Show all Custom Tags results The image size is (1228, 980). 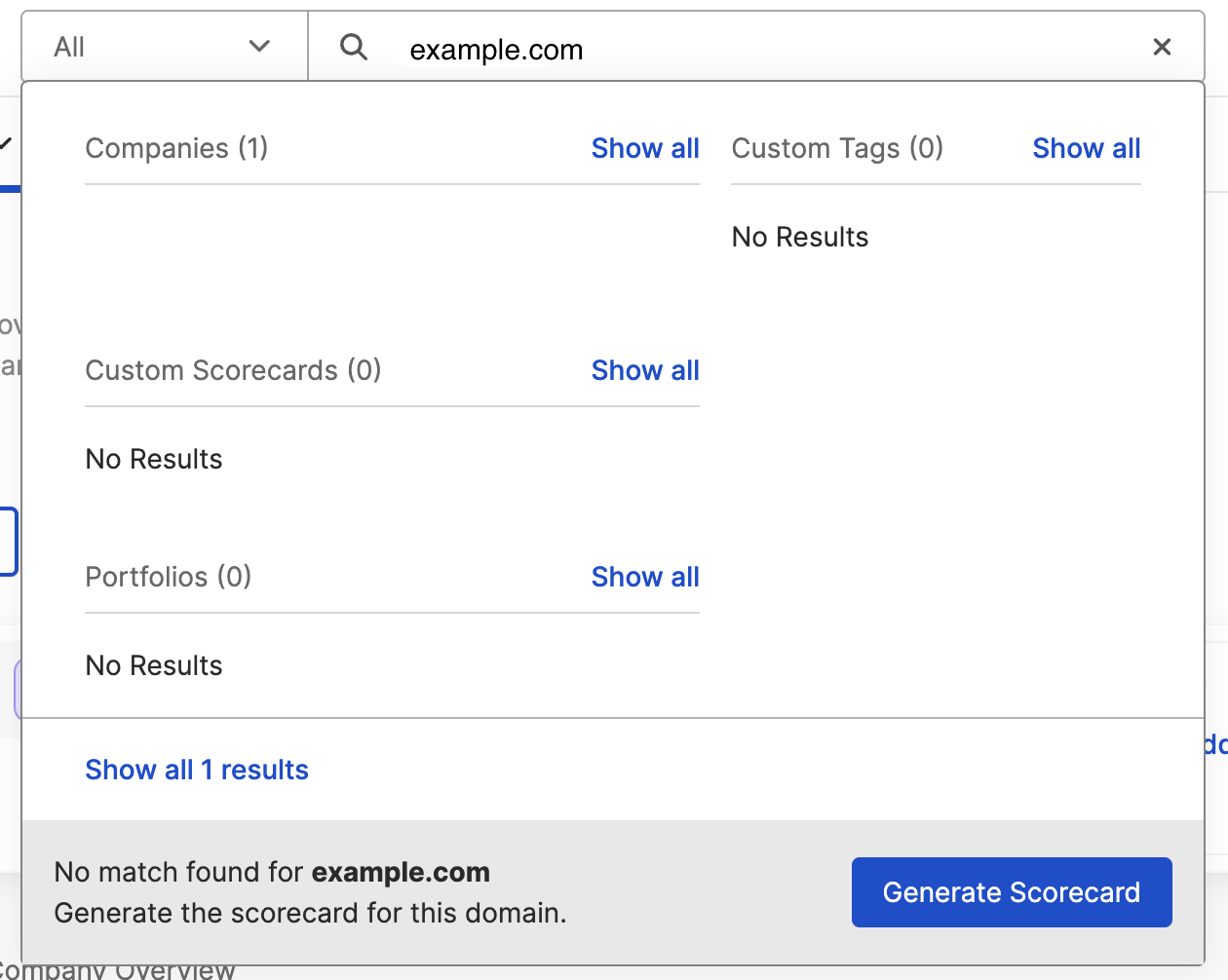pyautogui.click(x=1087, y=148)
